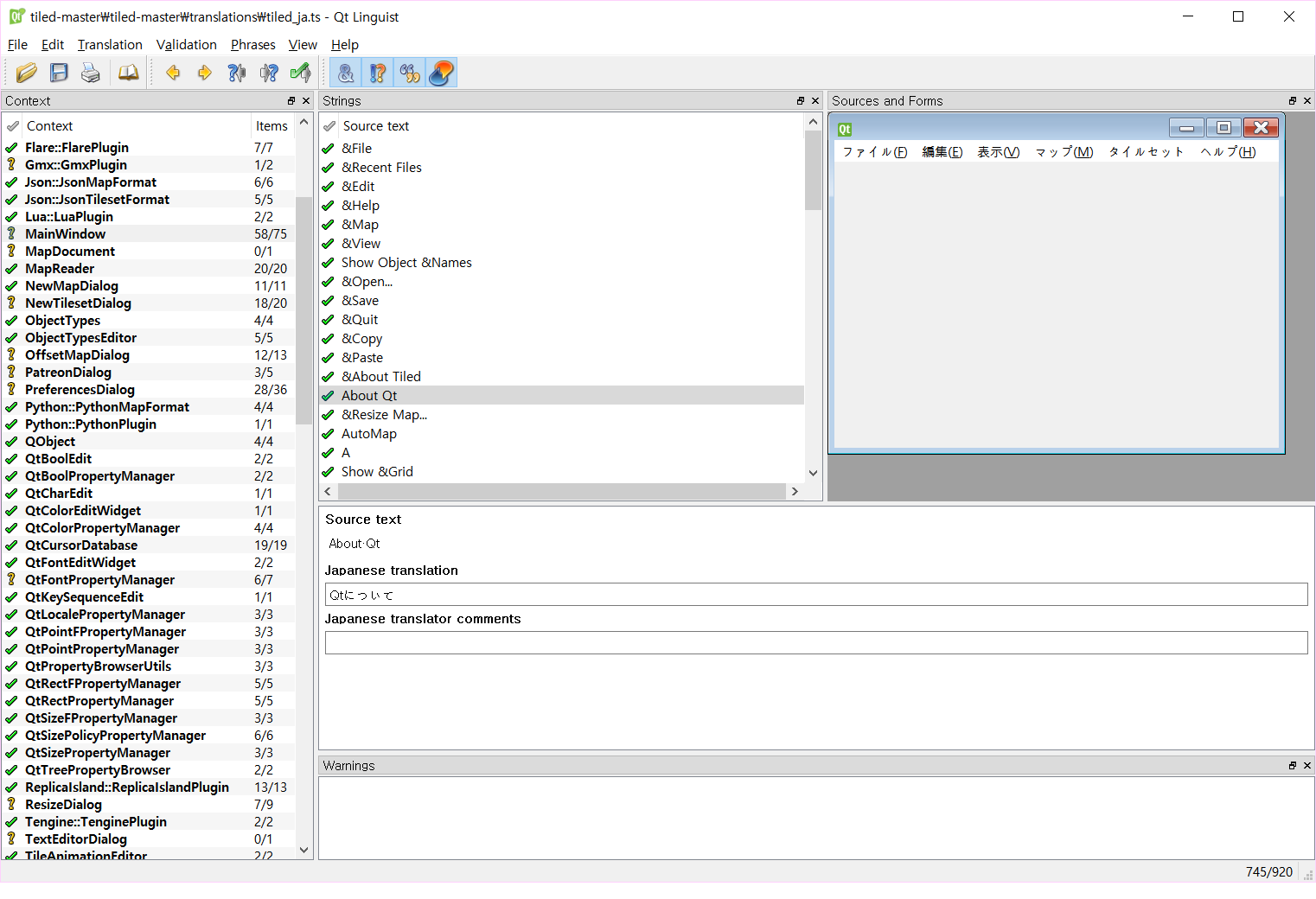Save the translation file with the floppy icon
Image resolution: width=1316 pixels, height=899 pixels.
tap(59, 73)
